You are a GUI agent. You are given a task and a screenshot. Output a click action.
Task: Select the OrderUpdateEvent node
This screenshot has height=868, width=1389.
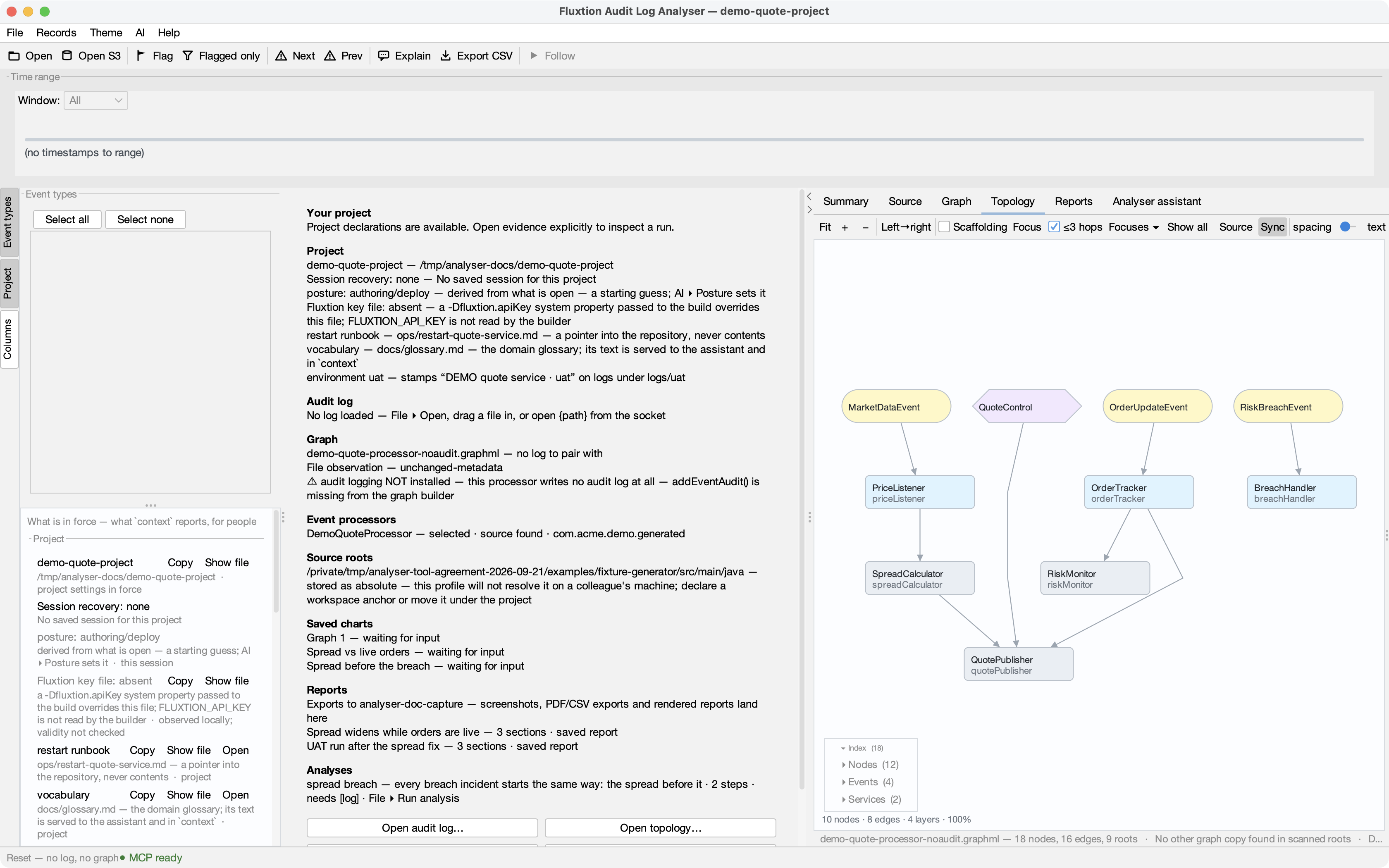(x=1157, y=407)
